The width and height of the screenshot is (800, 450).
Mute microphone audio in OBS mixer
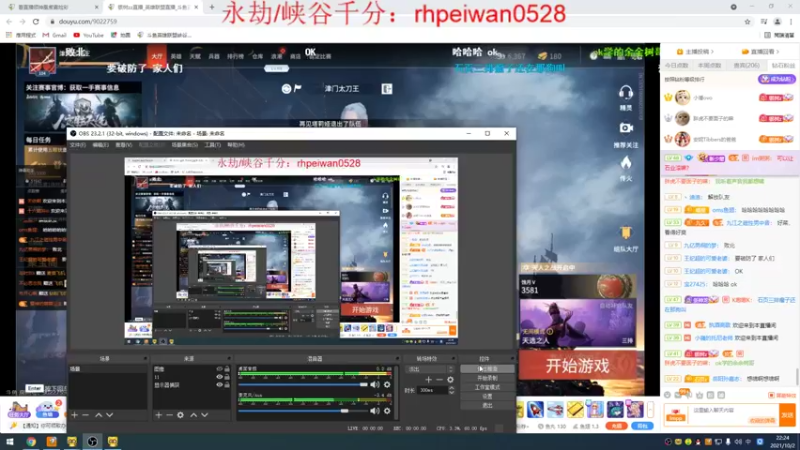(375, 411)
